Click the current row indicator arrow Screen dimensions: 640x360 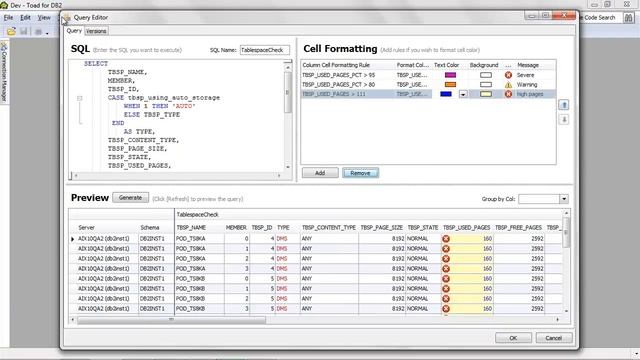point(73,239)
